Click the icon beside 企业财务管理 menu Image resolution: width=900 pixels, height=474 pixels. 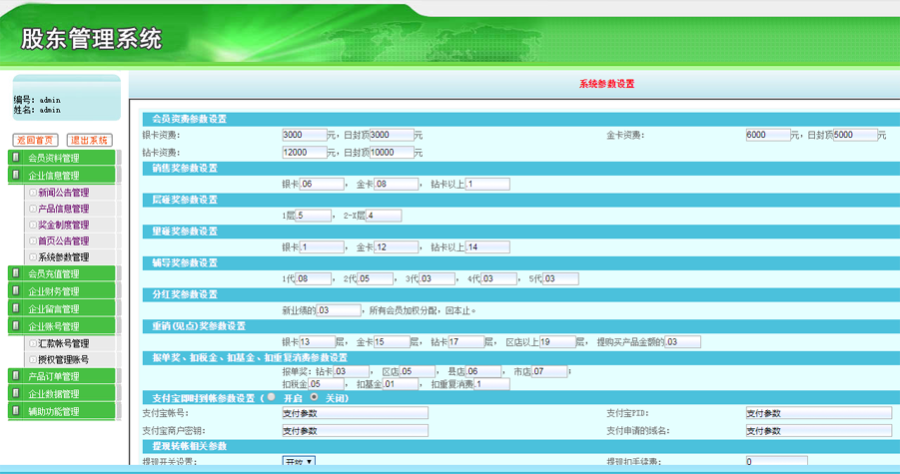(16, 290)
